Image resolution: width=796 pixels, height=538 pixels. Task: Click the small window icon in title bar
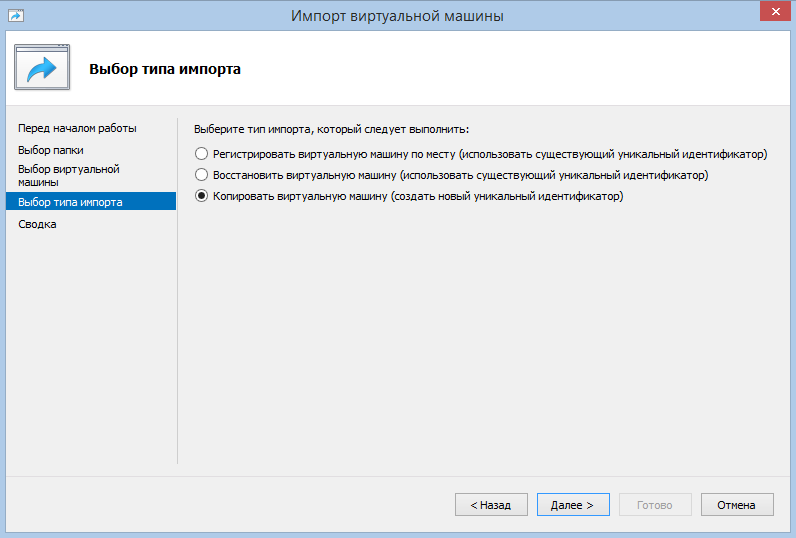[x=17, y=15]
